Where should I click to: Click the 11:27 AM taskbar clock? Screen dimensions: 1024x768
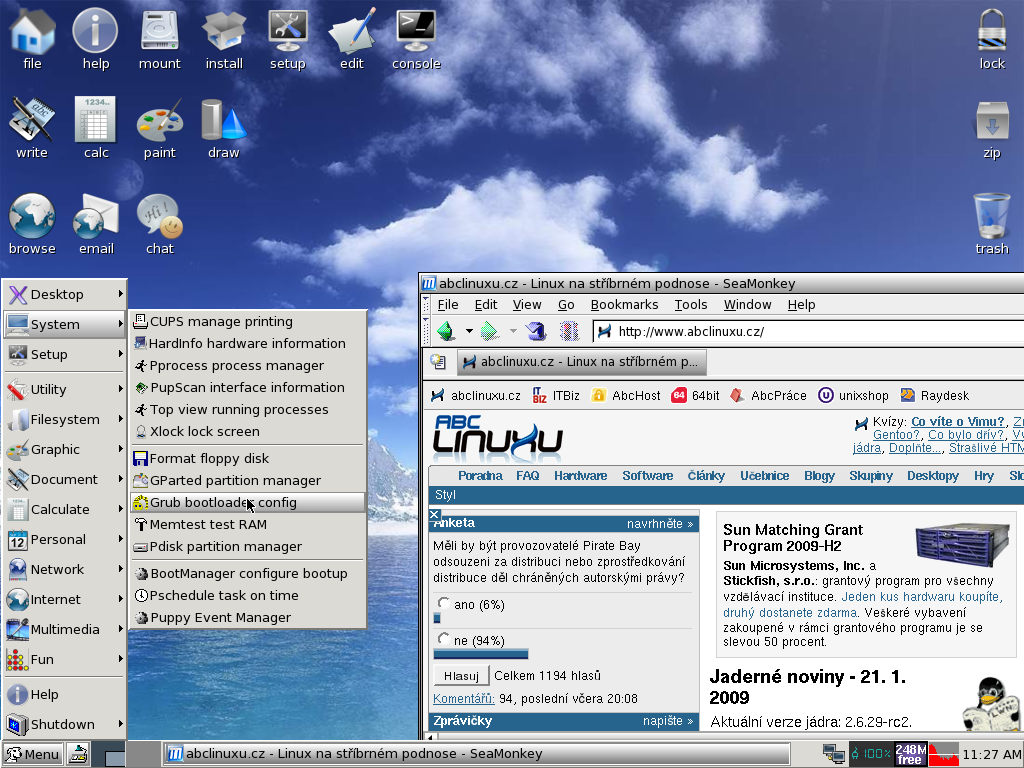991,754
